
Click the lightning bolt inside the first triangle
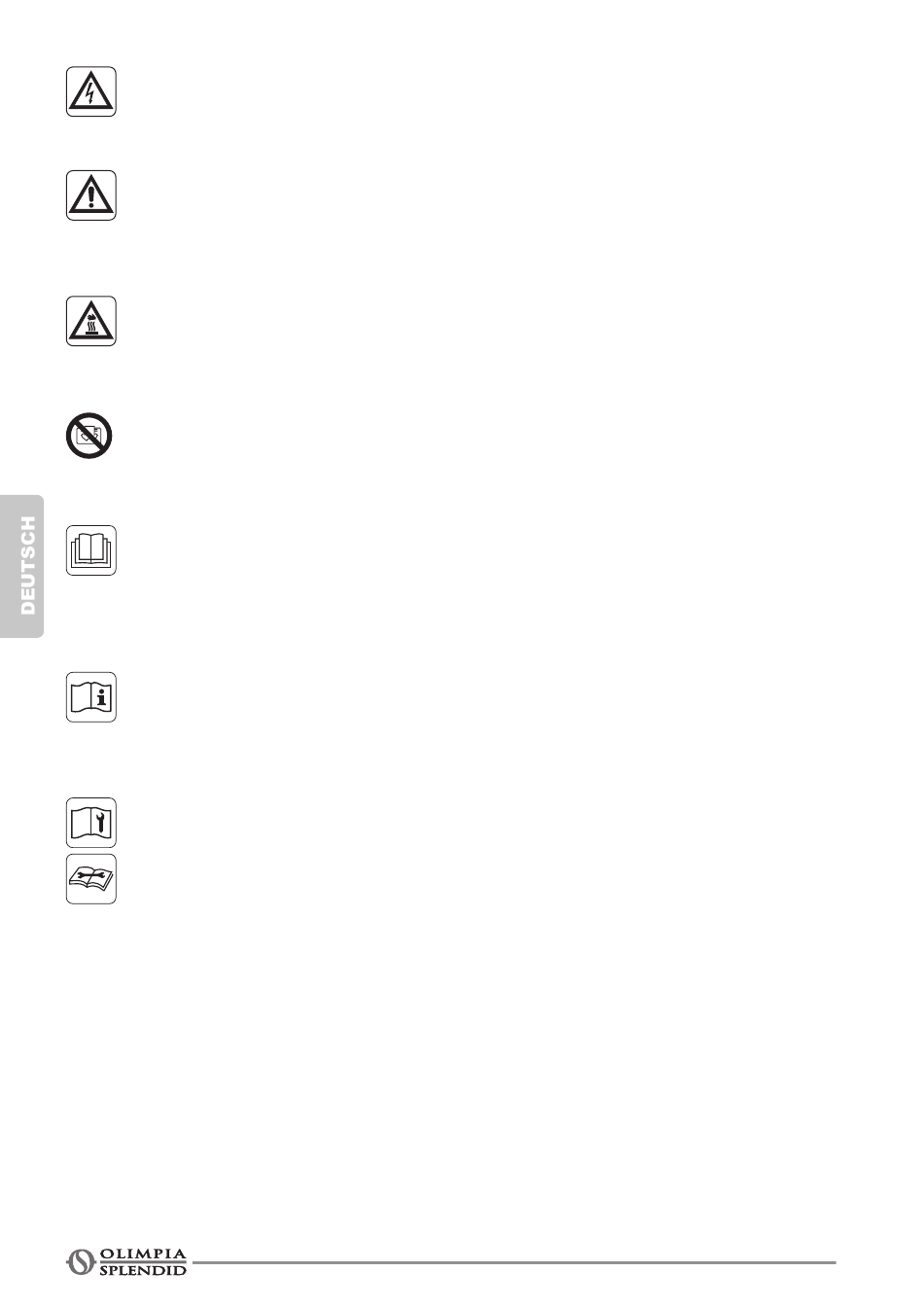coord(91,94)
